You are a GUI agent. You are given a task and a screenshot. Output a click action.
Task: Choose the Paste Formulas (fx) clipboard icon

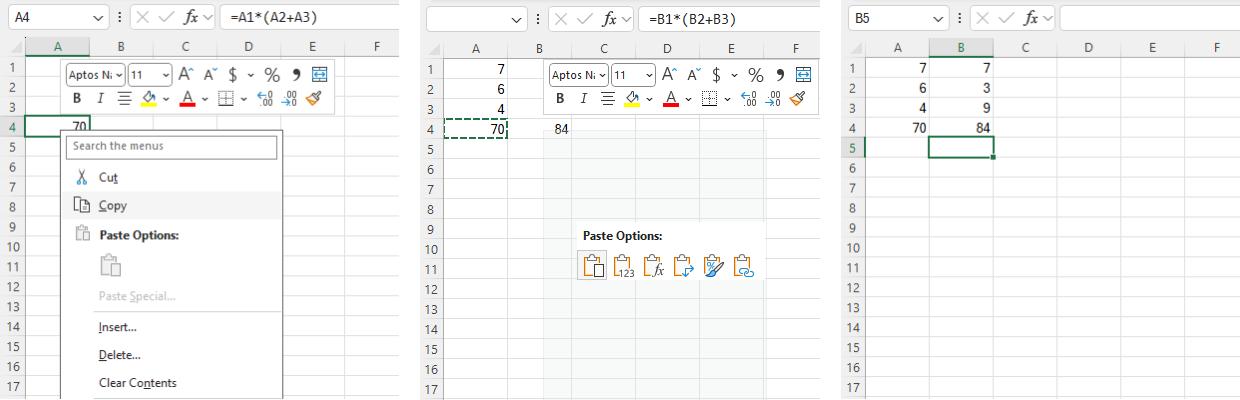[x=653, y=265]
